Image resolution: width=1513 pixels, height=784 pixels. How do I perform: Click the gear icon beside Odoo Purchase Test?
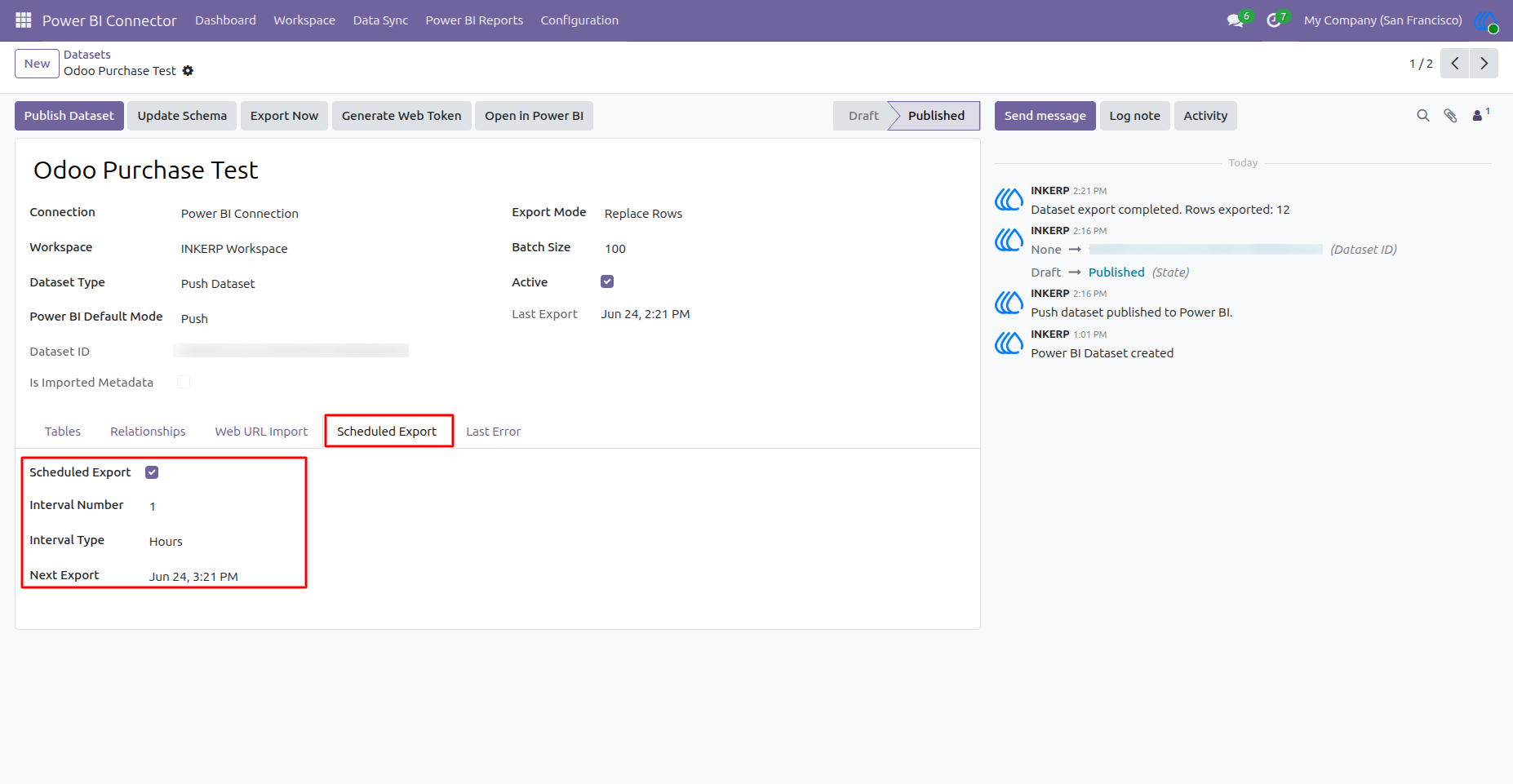188,71
